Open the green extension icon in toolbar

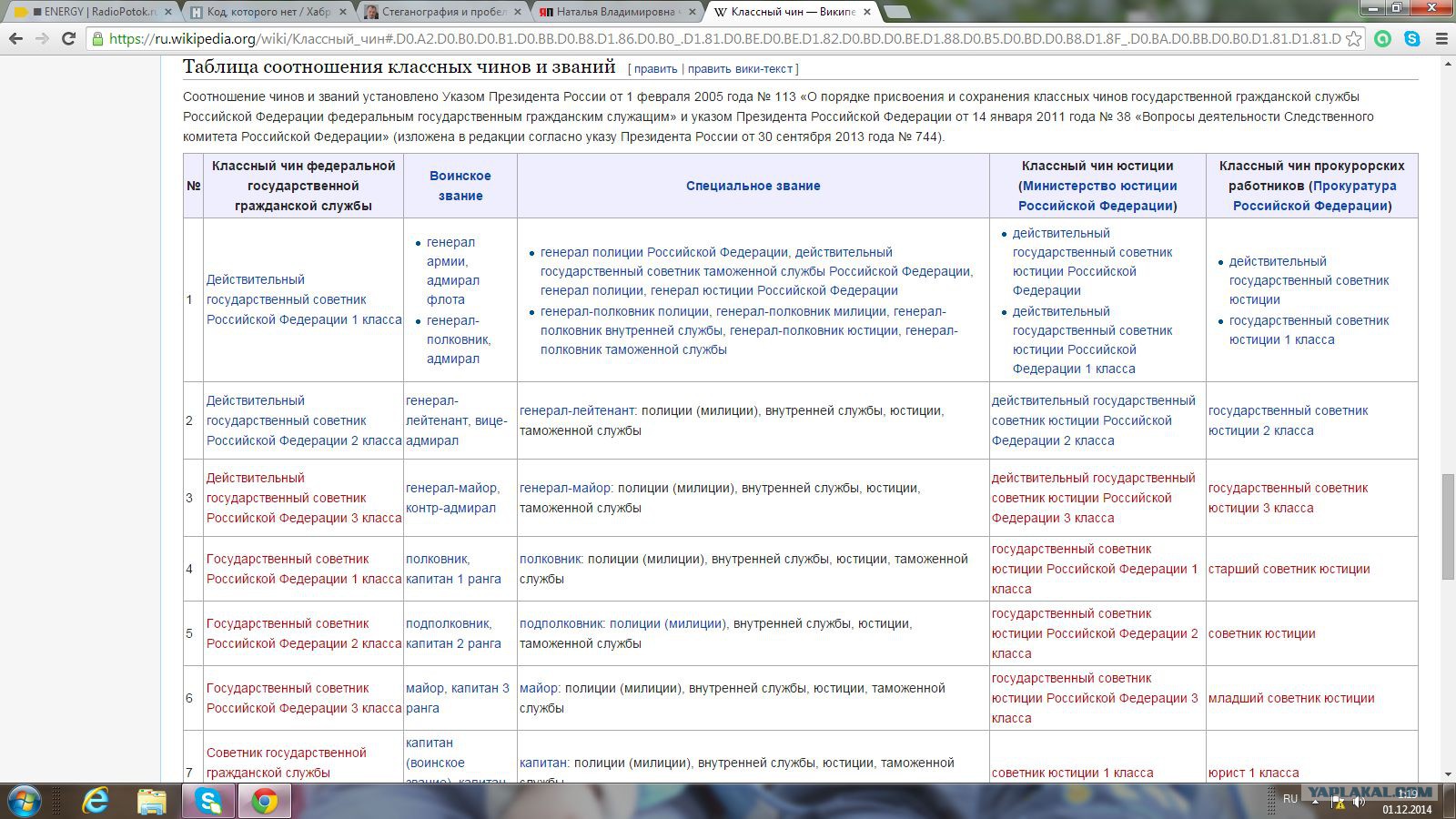[x=1382, y=39]
